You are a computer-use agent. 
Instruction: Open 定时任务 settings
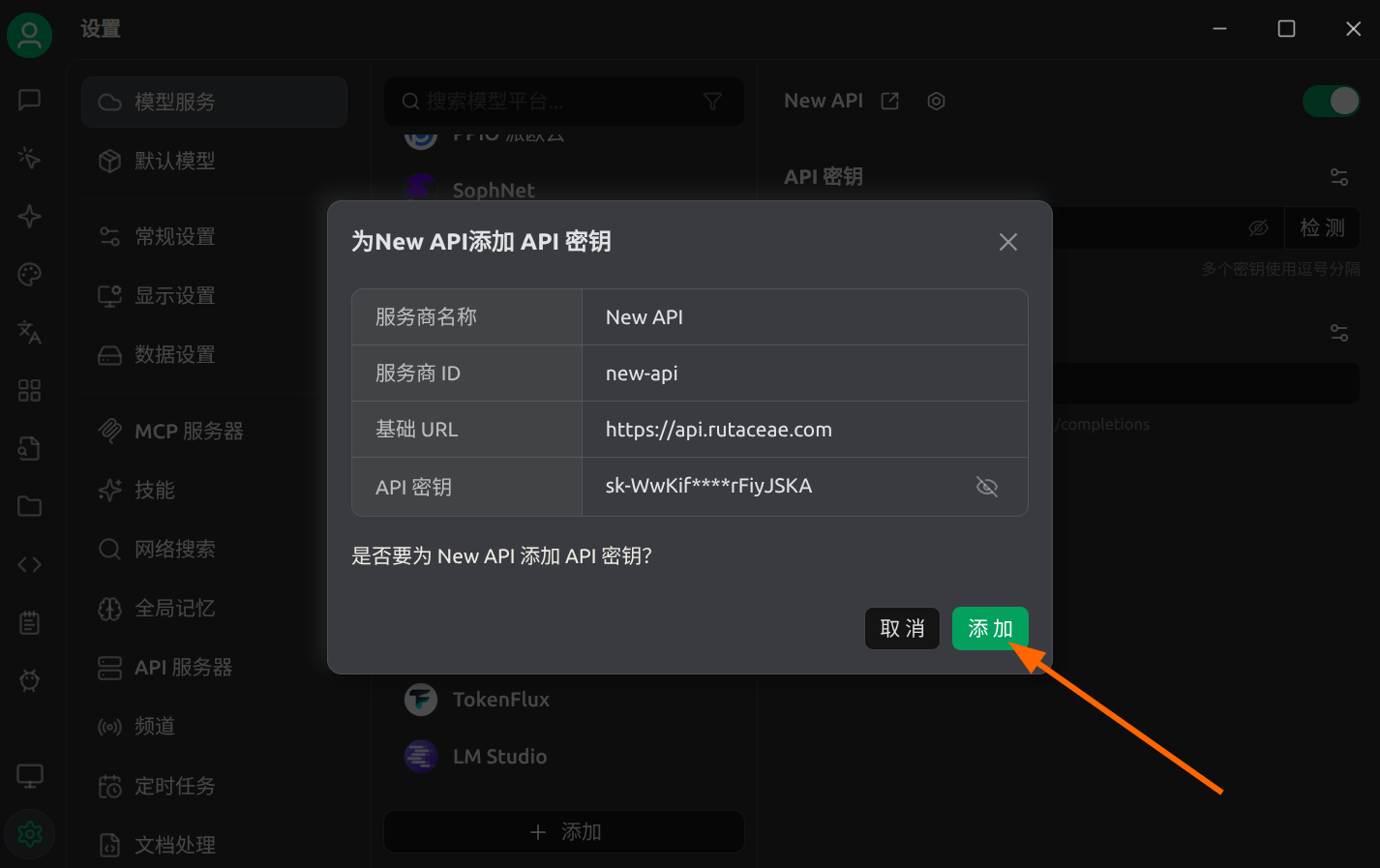[214, 786]
